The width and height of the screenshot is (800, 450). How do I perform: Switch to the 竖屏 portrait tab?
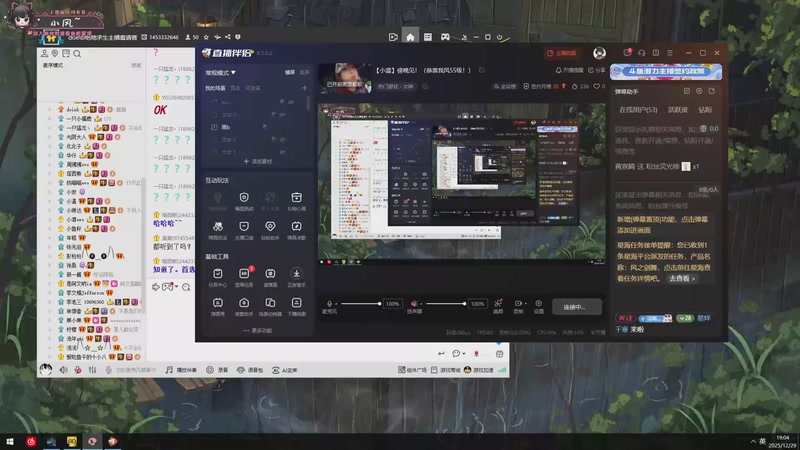pos(305,72)
